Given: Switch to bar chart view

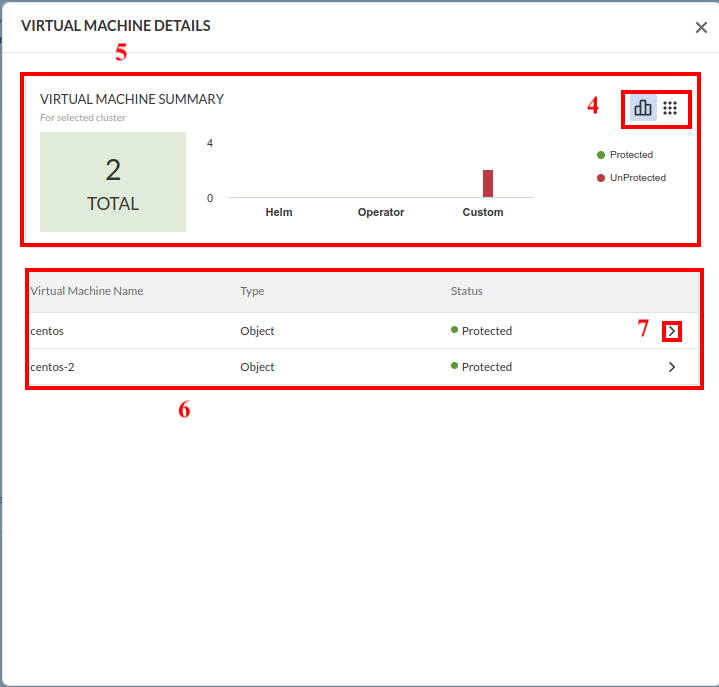Looking at the screenshot, I should [x=643, y=108].
